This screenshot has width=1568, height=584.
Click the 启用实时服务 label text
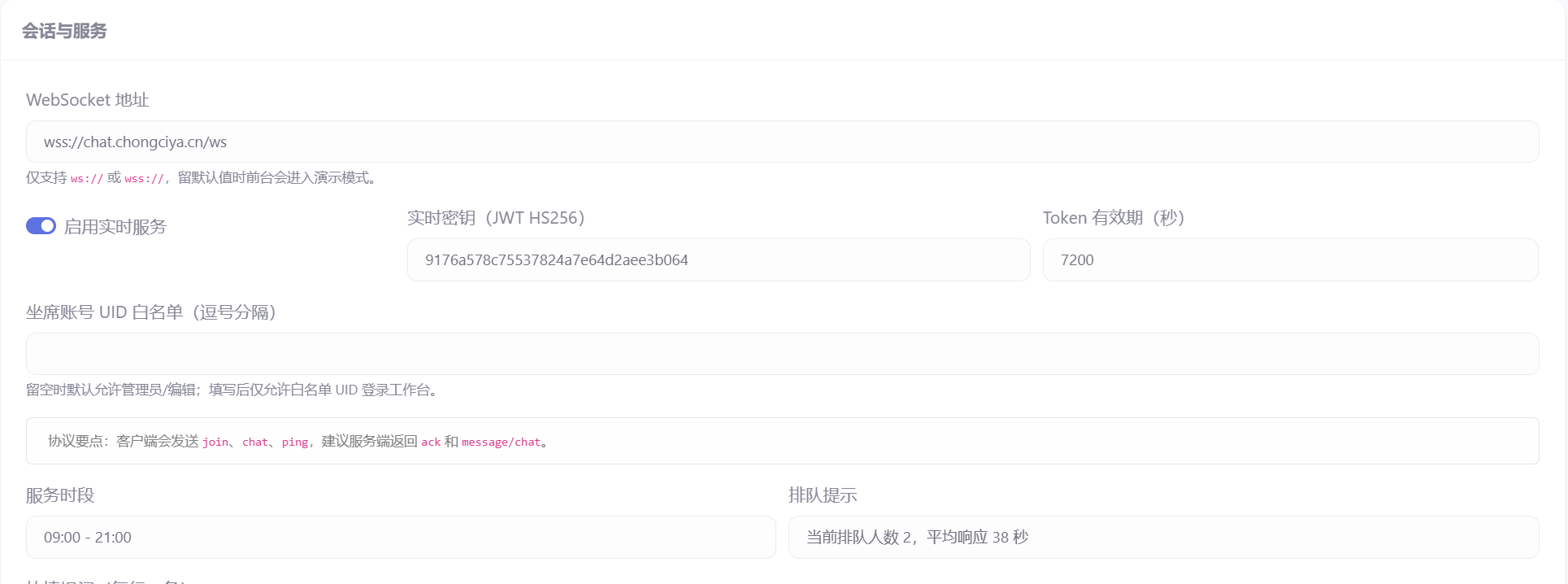[115, 227]
